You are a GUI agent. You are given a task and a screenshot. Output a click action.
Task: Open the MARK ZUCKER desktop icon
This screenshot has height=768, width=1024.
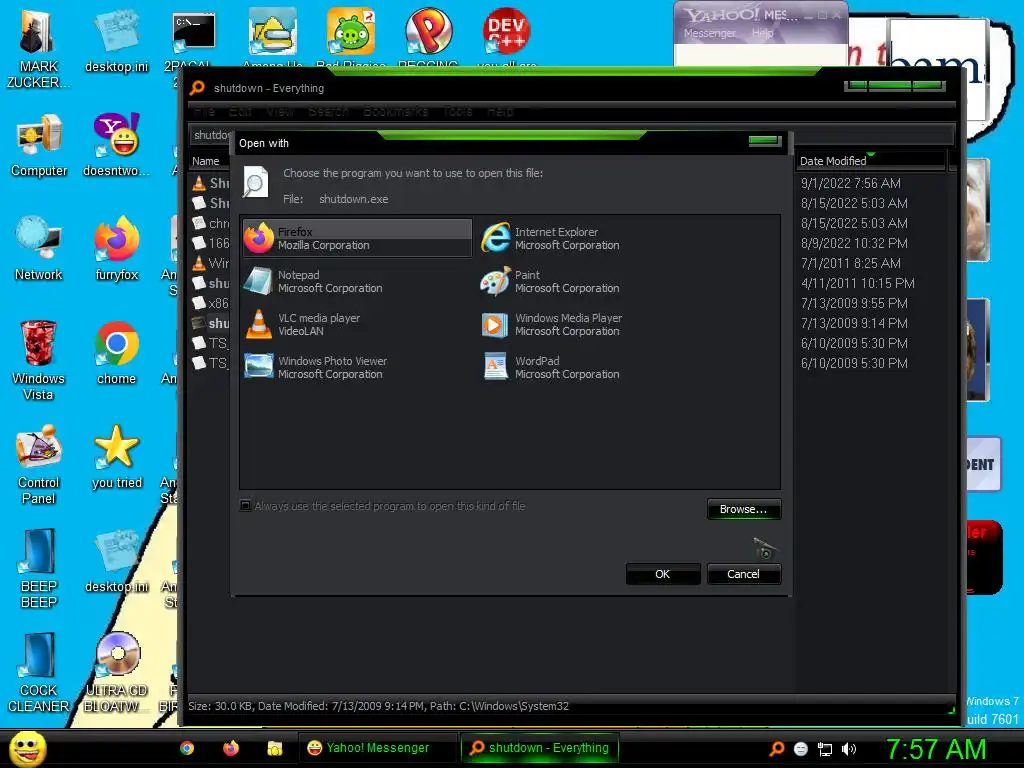click(38, 49)
